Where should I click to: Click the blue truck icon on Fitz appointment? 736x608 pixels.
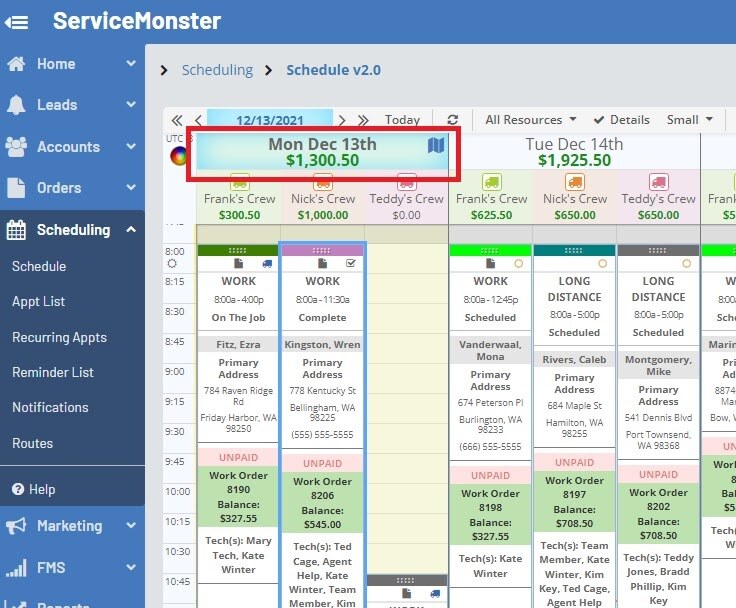(266, 263)
